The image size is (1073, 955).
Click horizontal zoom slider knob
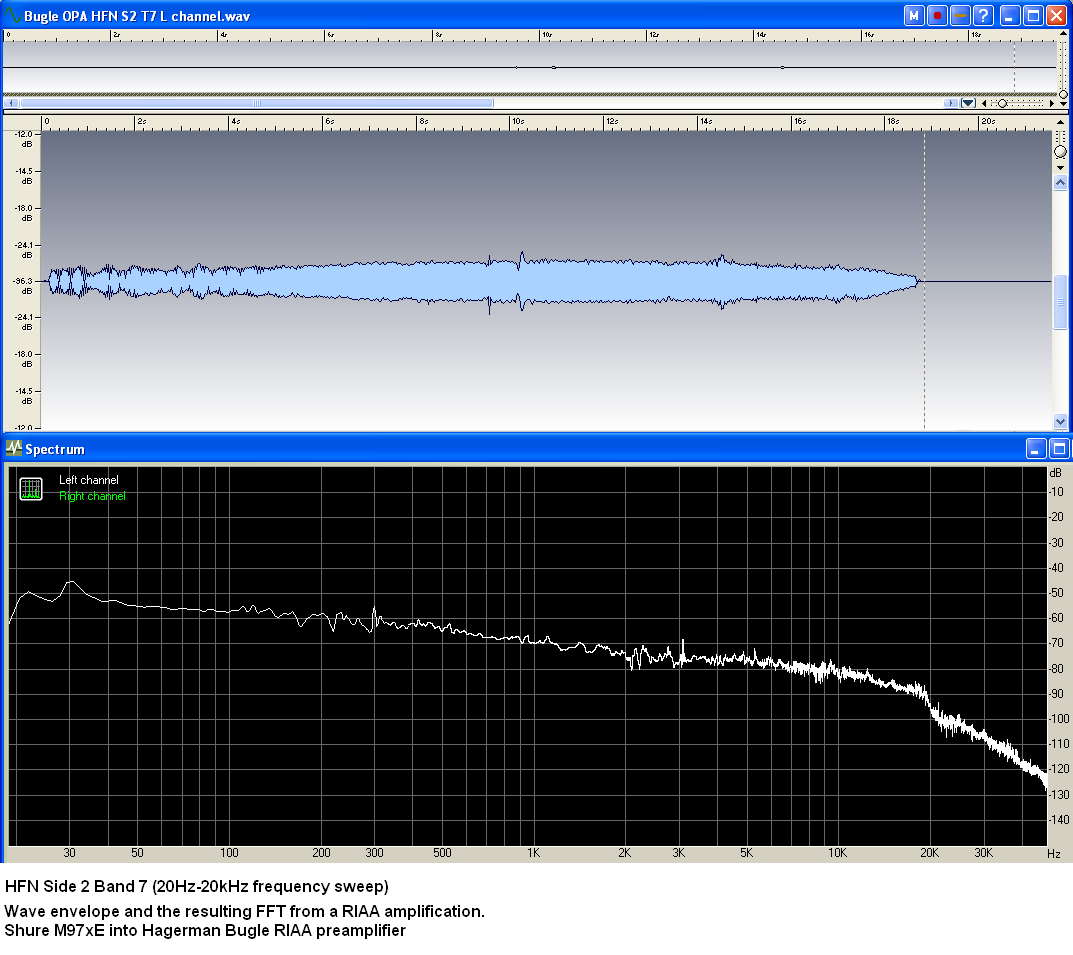pos(1003,103)
